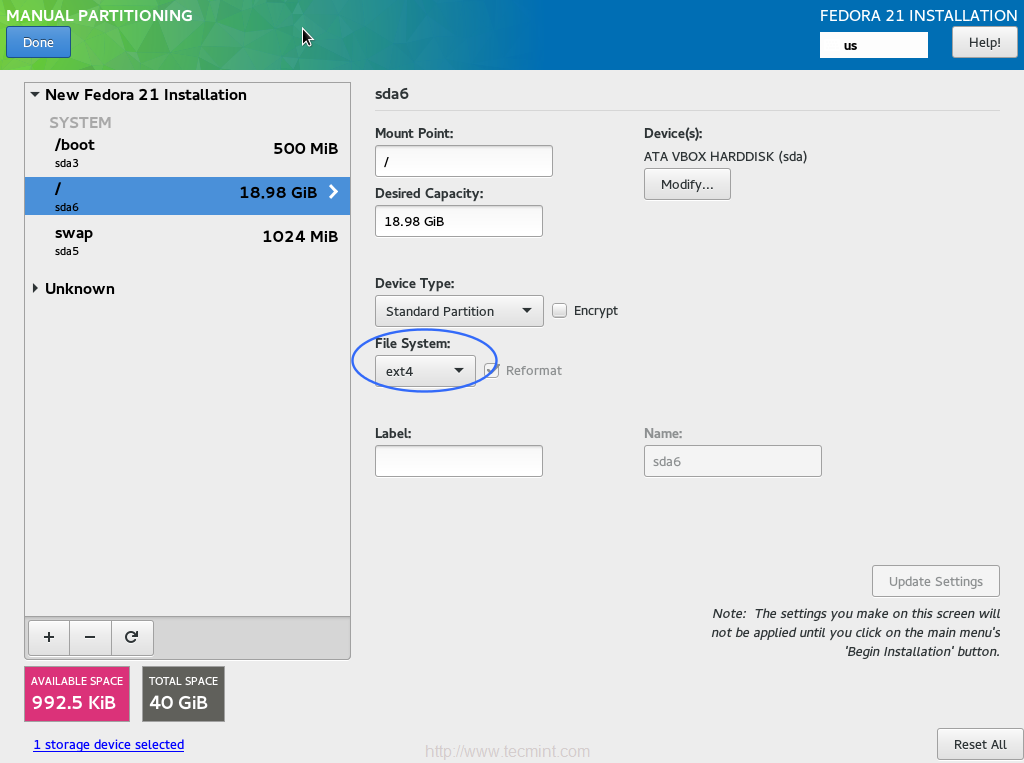Click the Label input field
The image size is (1024, 763).
click(458, 461)
